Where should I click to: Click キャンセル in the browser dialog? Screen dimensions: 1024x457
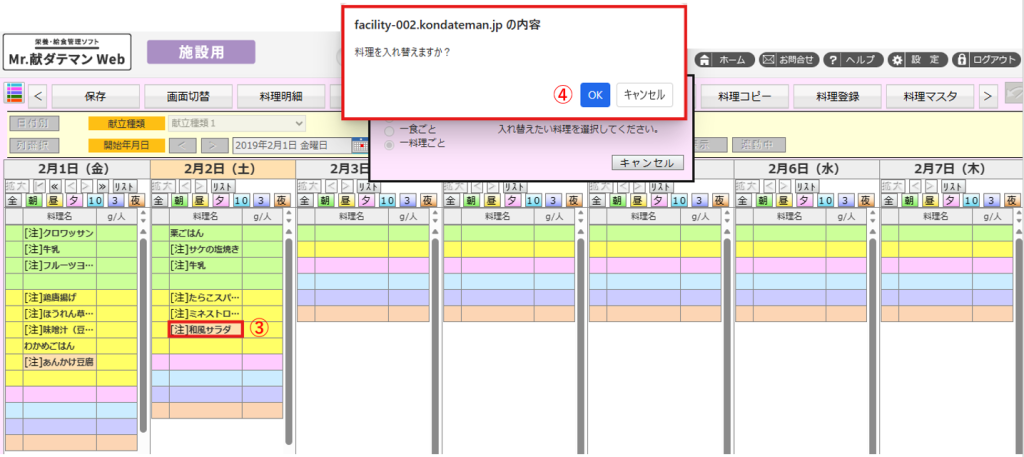644,94
